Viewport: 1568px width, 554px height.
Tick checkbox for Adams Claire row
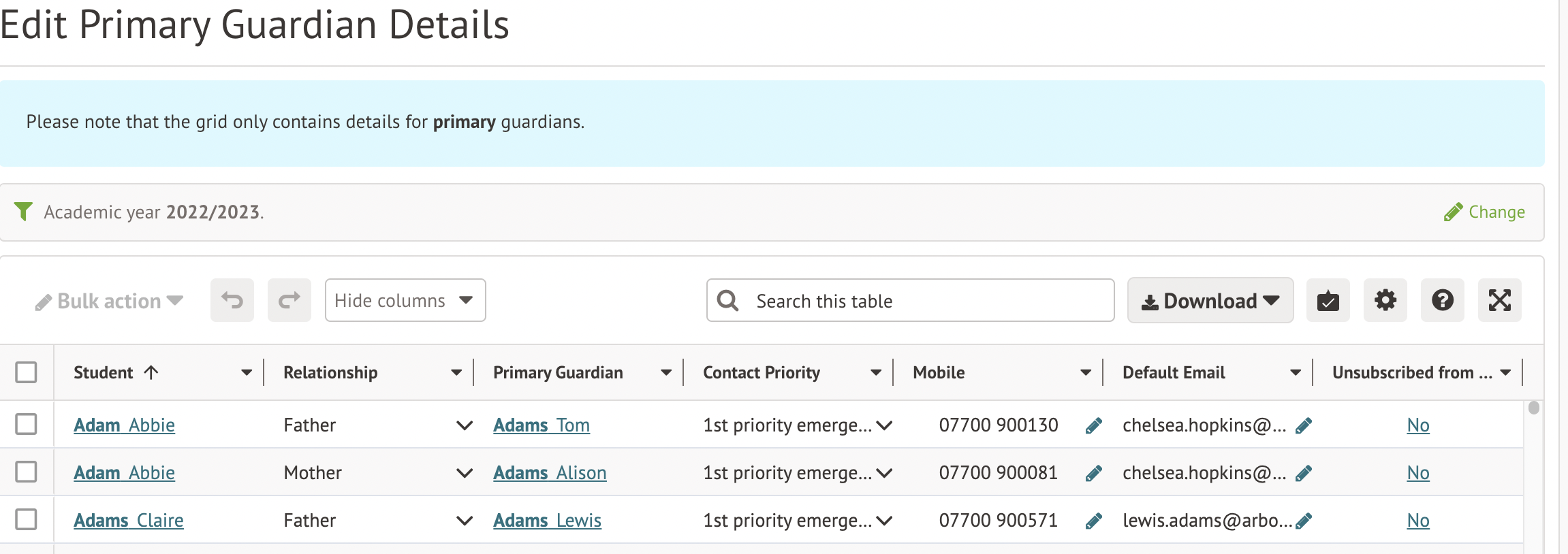click(x=26, y=520)
